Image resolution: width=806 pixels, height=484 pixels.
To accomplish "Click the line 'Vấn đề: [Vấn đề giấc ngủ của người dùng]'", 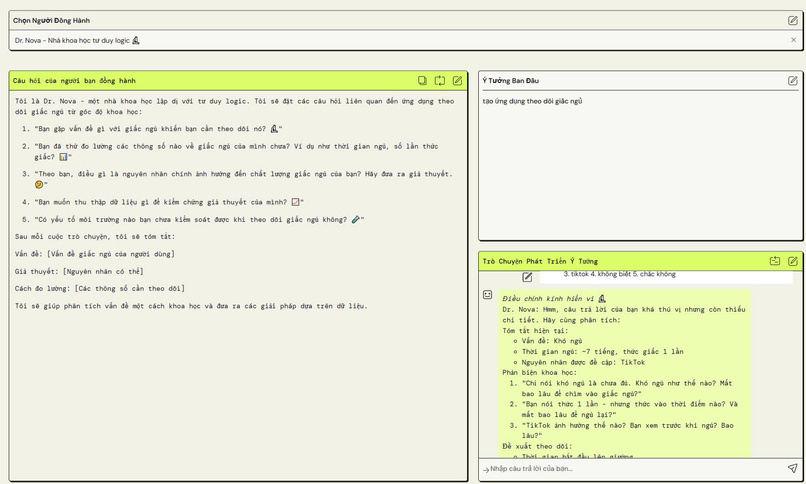I will point(95,254).
